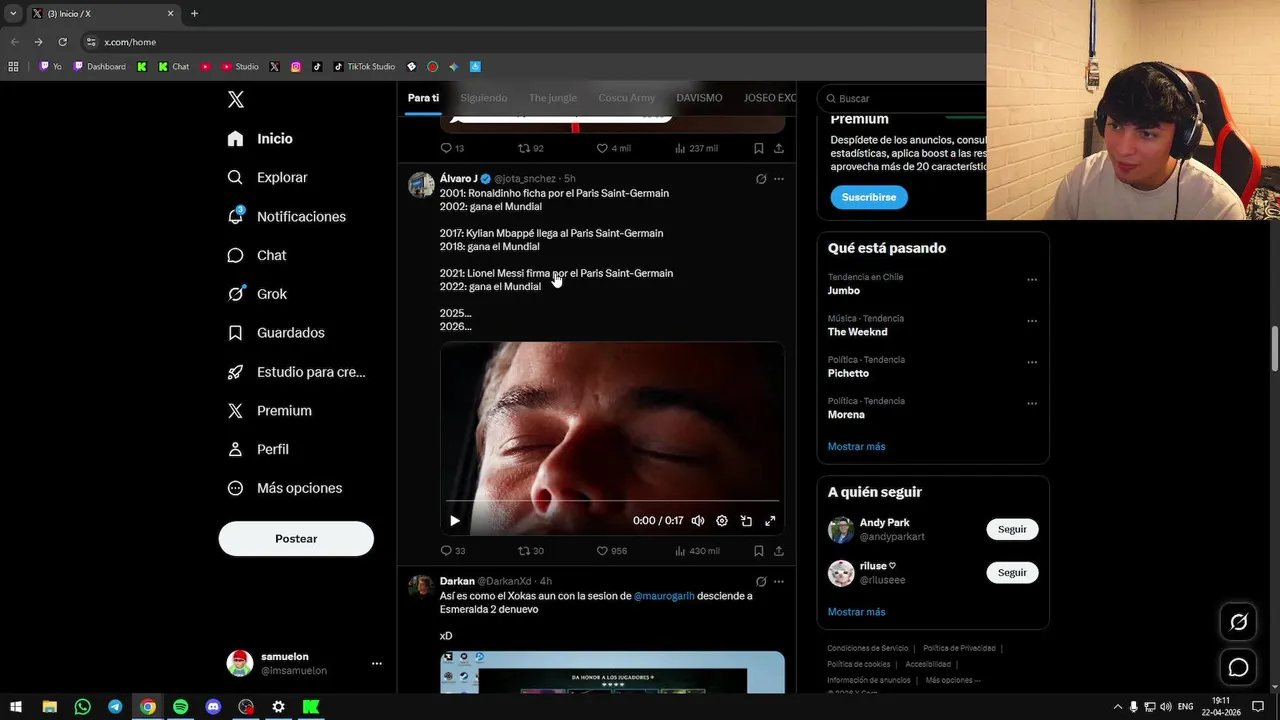Open the Premium sidebar item

click(269, 411)
